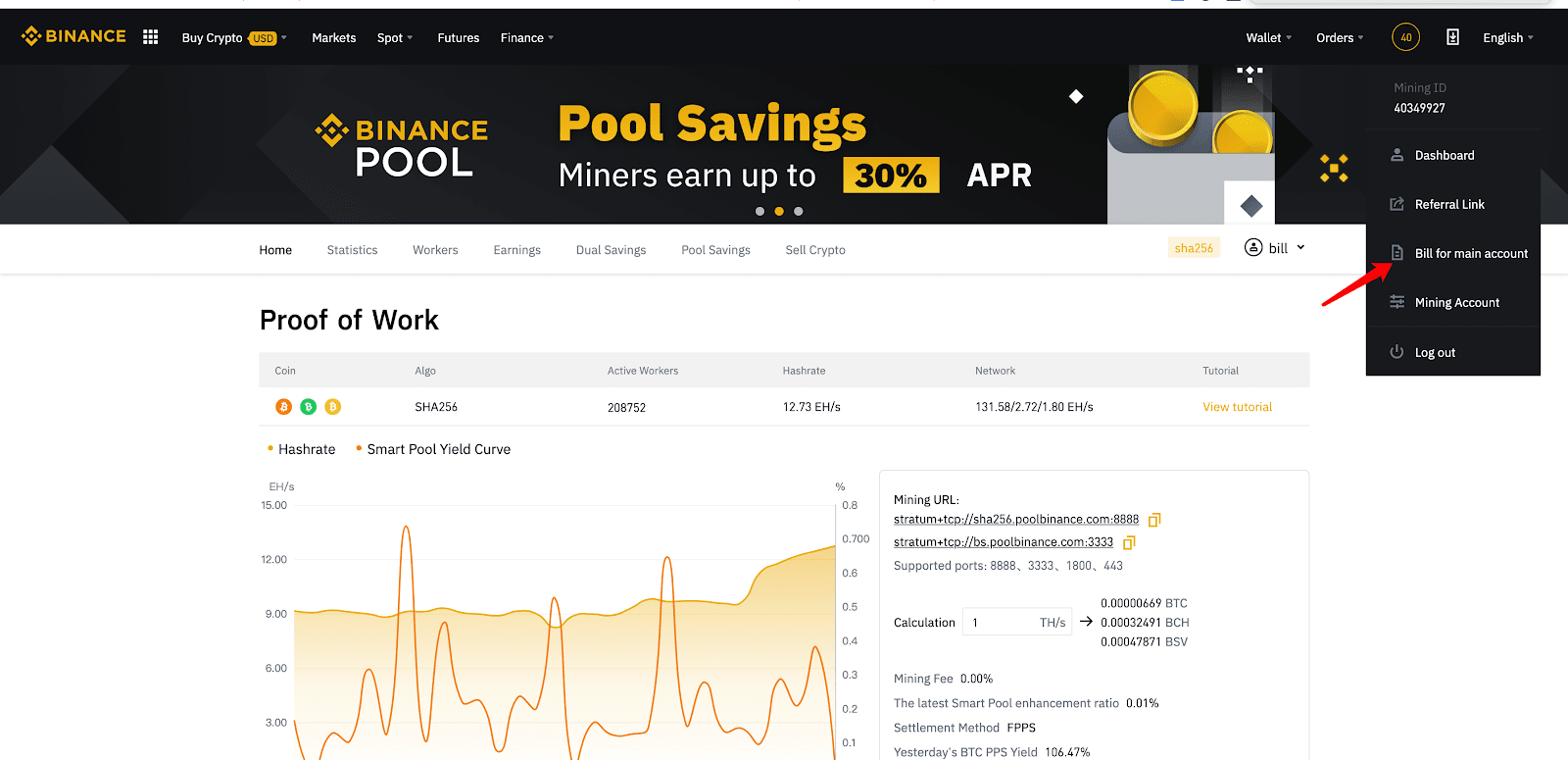Click the 0.00032491 BCH result
This screenshot has width=1568, height=760.
point(1145,623)
